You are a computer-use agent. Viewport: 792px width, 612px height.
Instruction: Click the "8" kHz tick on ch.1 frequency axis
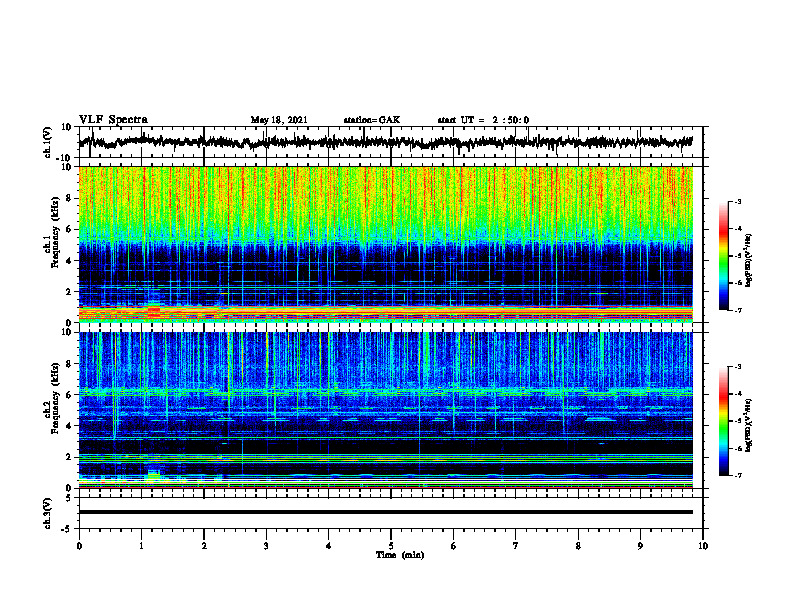pyautogui.click(x=69, y=198)
